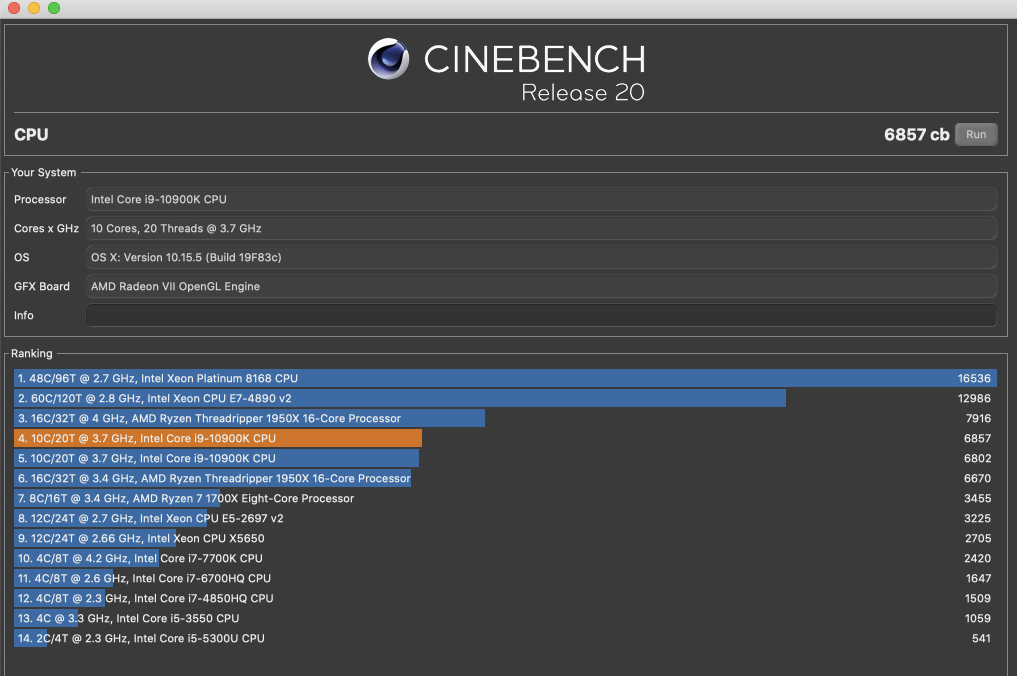Click the Processor field Intel Core i9-10900K
Image resolution: width=1017 pixels, height=676 pixels.
point(541,199)
